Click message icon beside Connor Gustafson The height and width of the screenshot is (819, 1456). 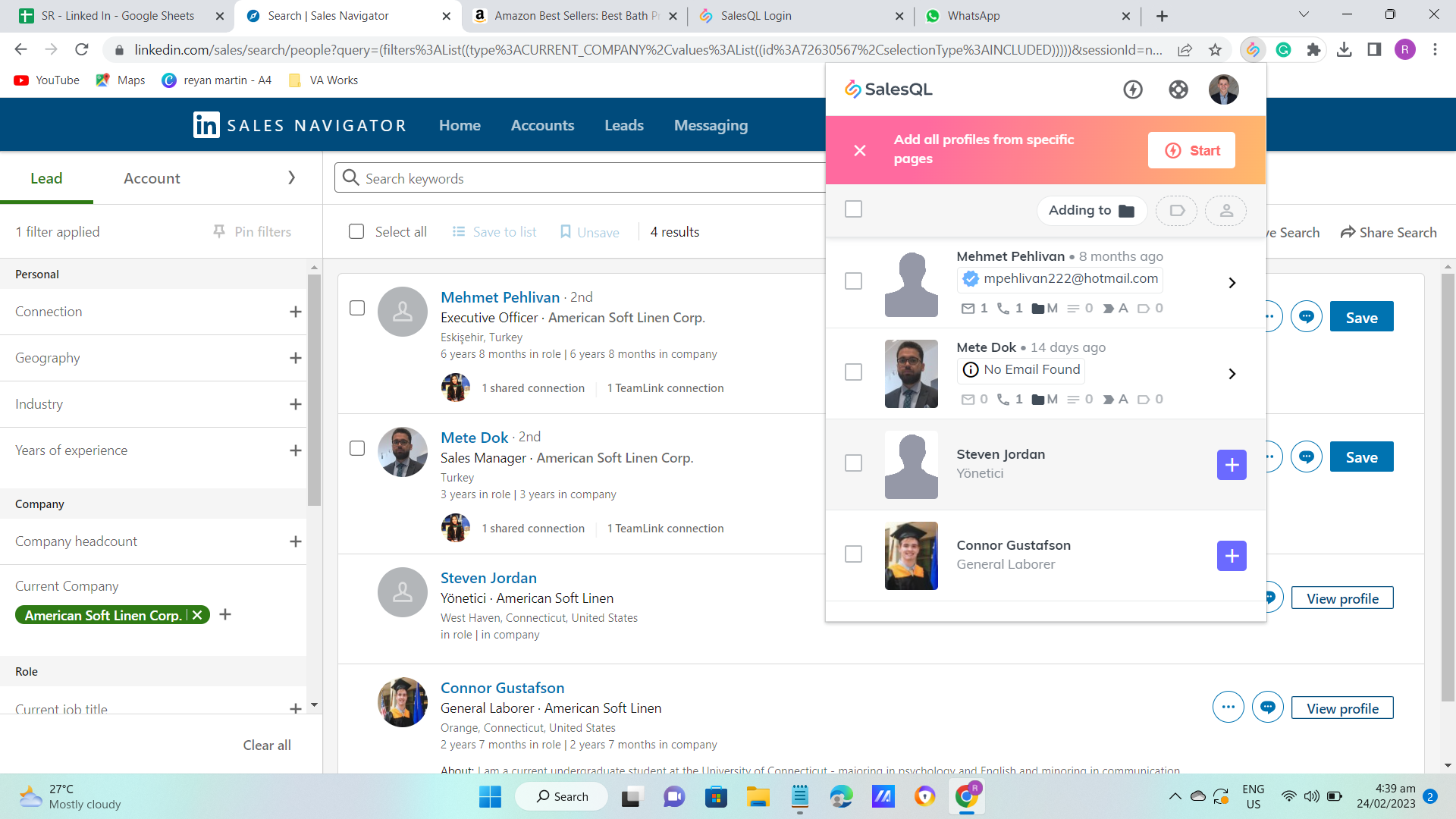tap(1267, 708)
